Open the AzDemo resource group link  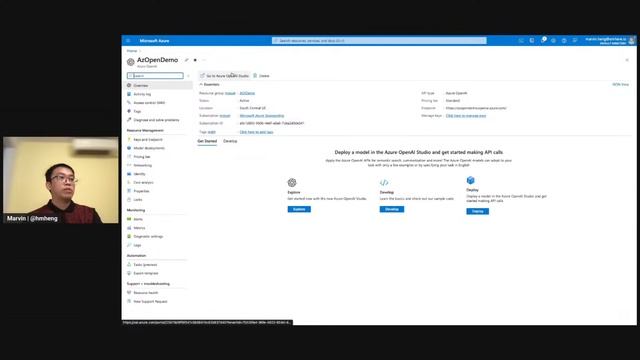247,93
